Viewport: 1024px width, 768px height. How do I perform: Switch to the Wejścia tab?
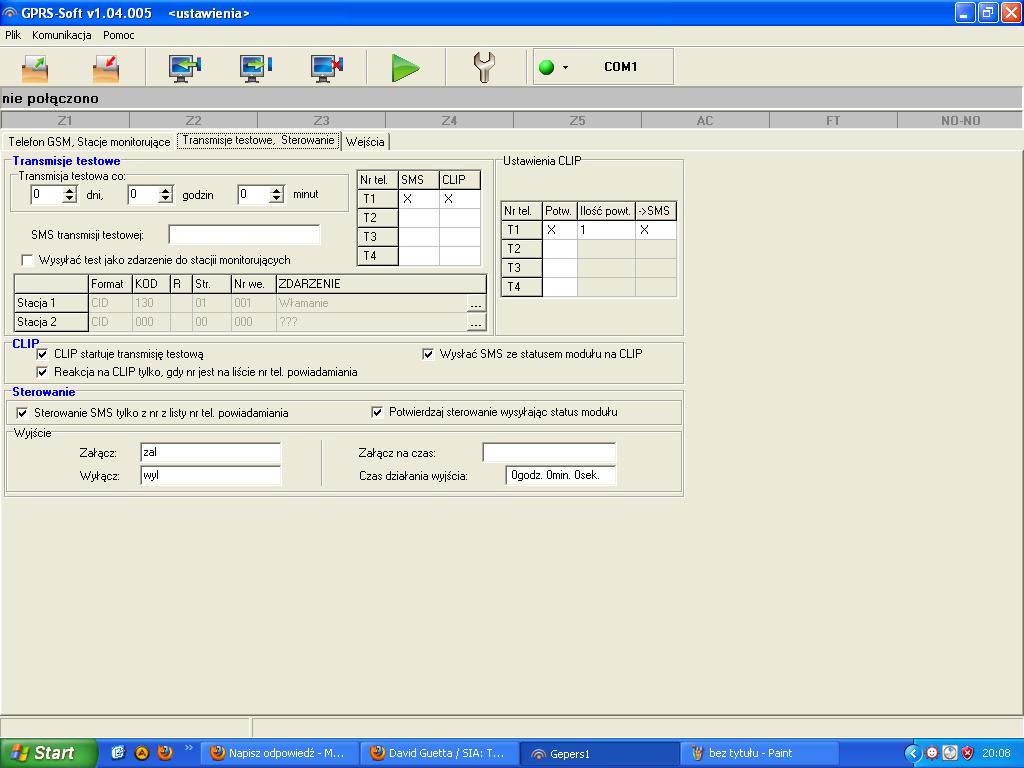365,142
